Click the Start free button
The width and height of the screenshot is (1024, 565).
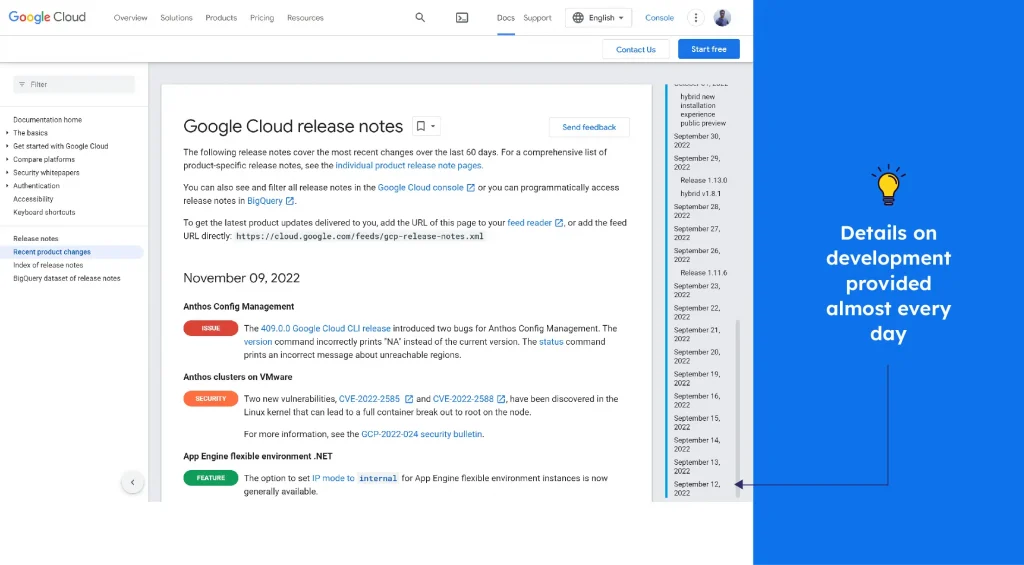pos(709,49)
